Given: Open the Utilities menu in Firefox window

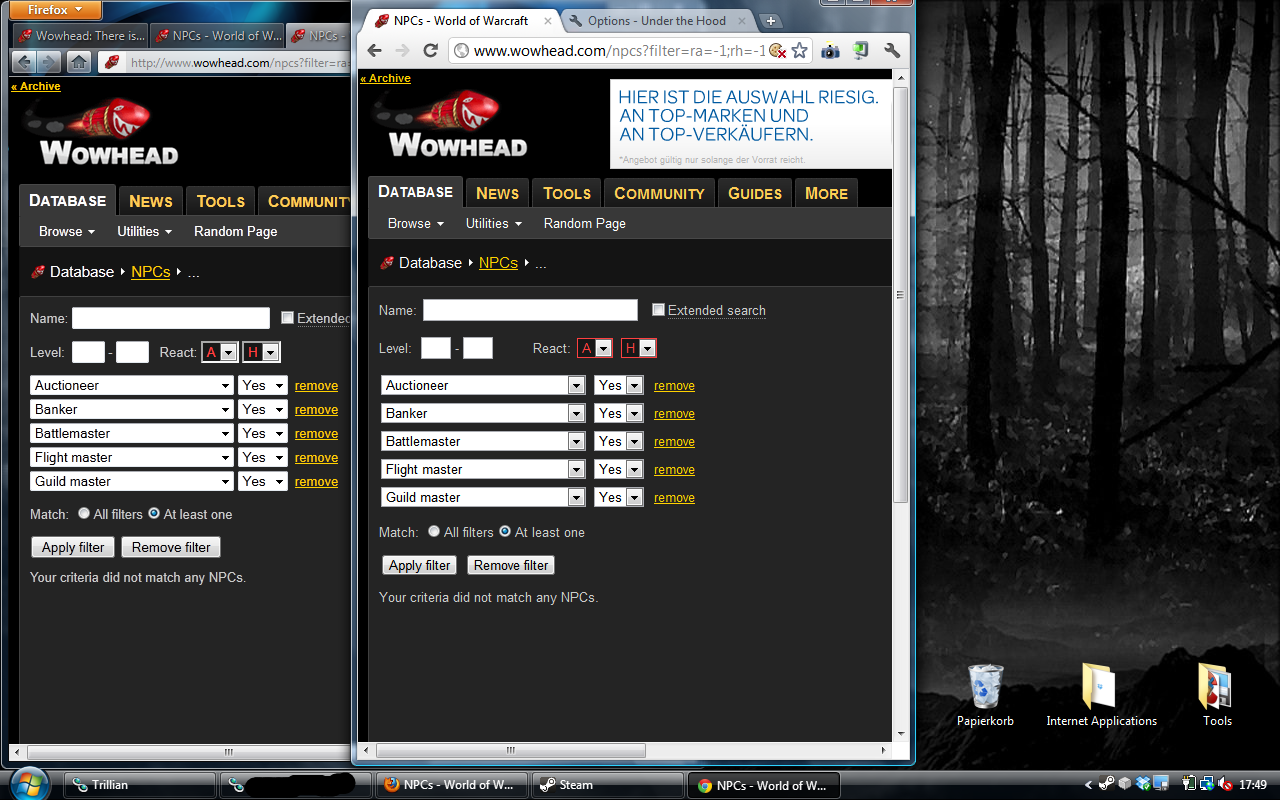Looking at the screenshot, I should pos(144,231).
